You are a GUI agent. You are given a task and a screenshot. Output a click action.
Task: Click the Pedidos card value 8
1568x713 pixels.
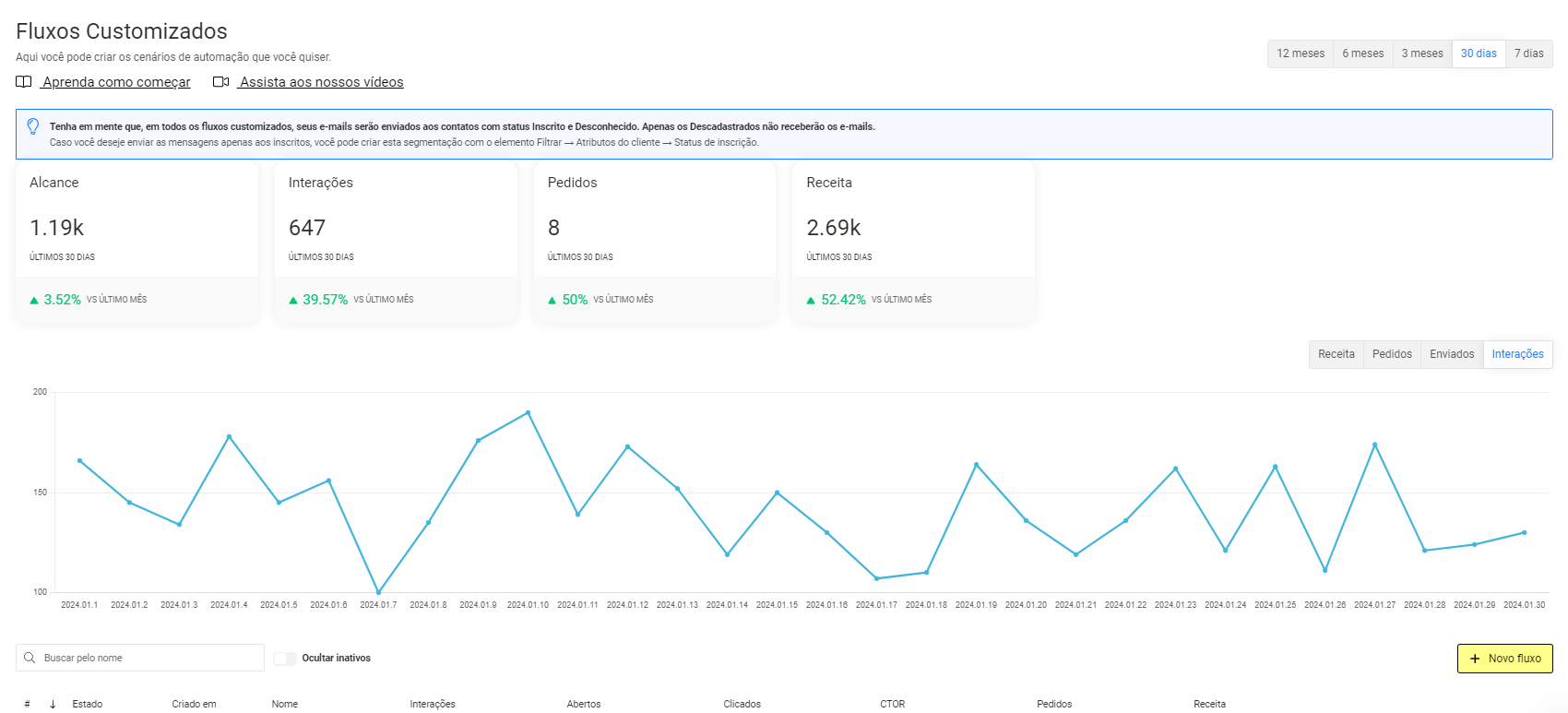pyautogui.click(x=553, y=228)
